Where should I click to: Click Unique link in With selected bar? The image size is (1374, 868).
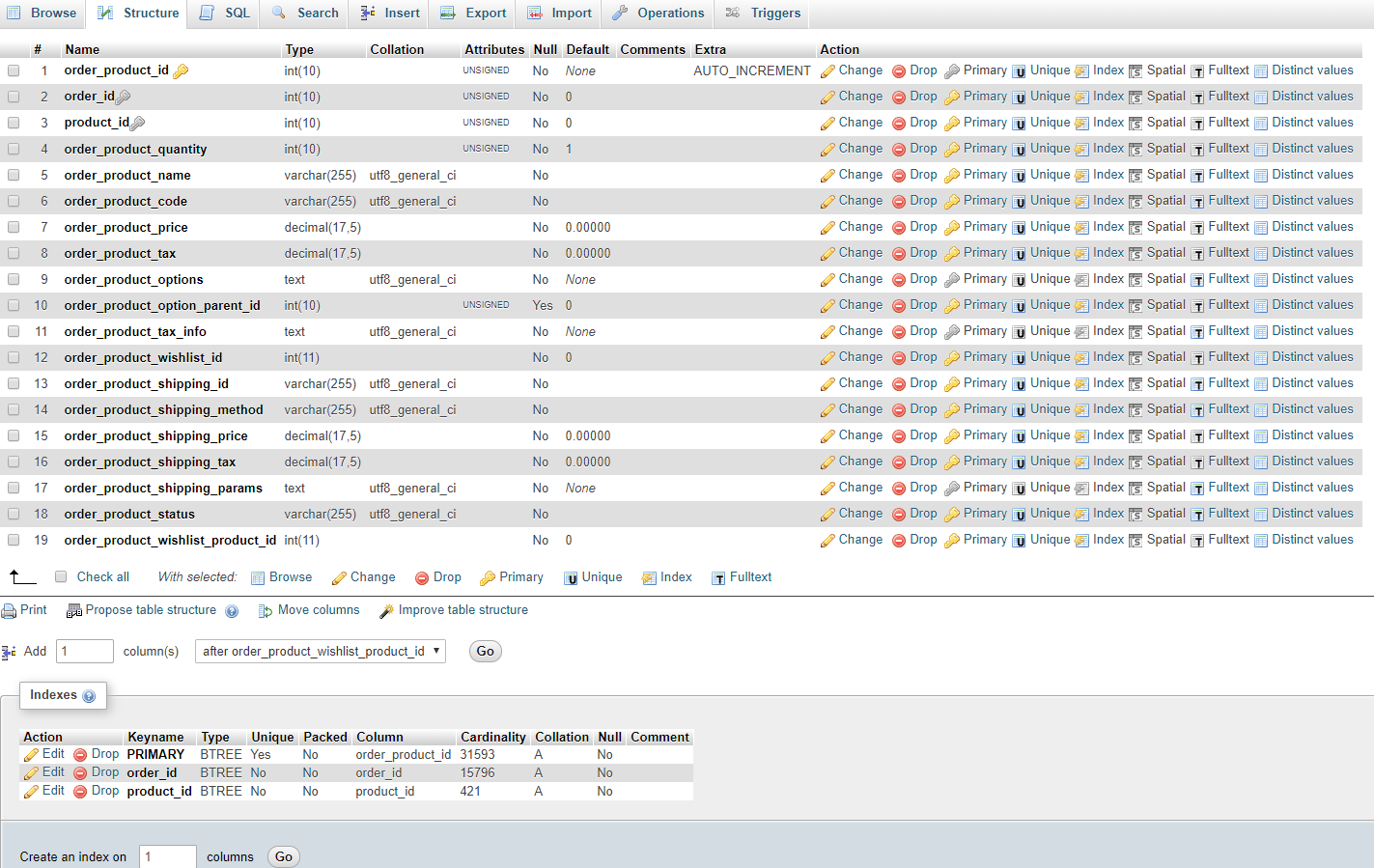point(602,577)
